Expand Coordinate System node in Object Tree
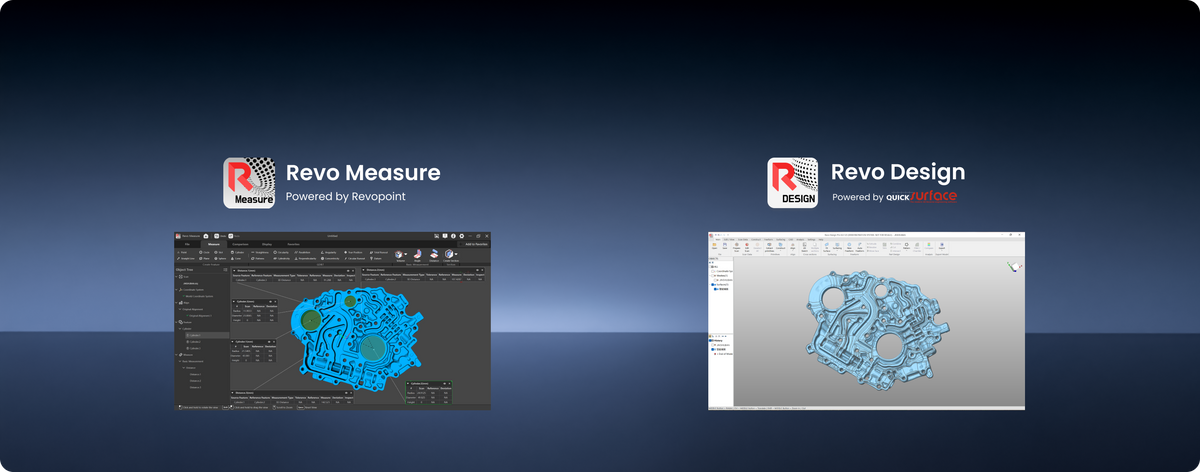Screen dimensions: 1200x472 tap(178, 290)
